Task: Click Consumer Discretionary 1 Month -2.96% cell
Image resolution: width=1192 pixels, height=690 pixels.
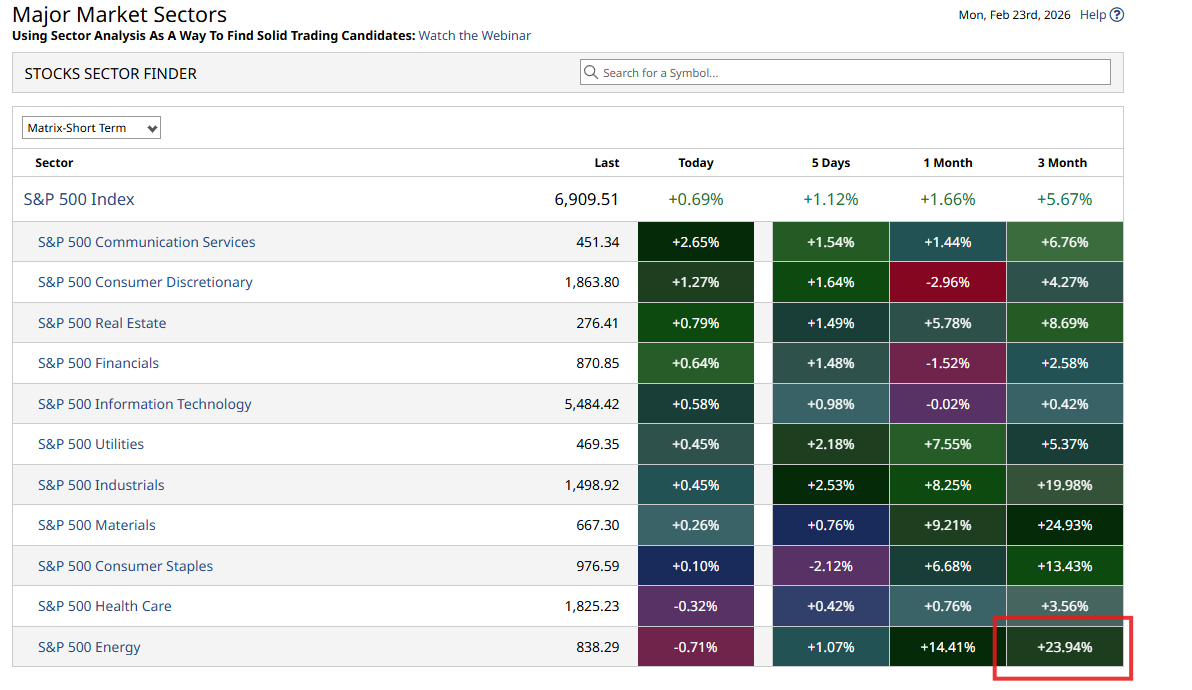Action: tap(947, 283)
